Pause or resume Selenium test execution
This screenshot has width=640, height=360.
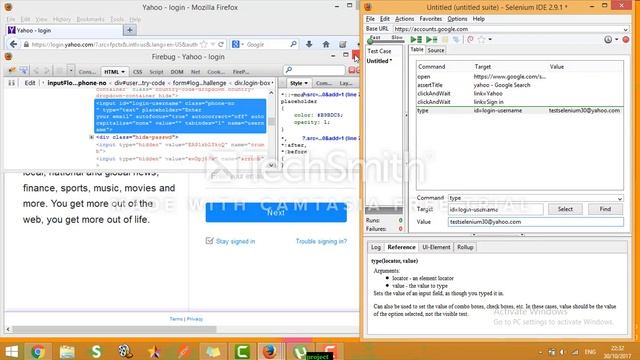(x=445, y=39)
